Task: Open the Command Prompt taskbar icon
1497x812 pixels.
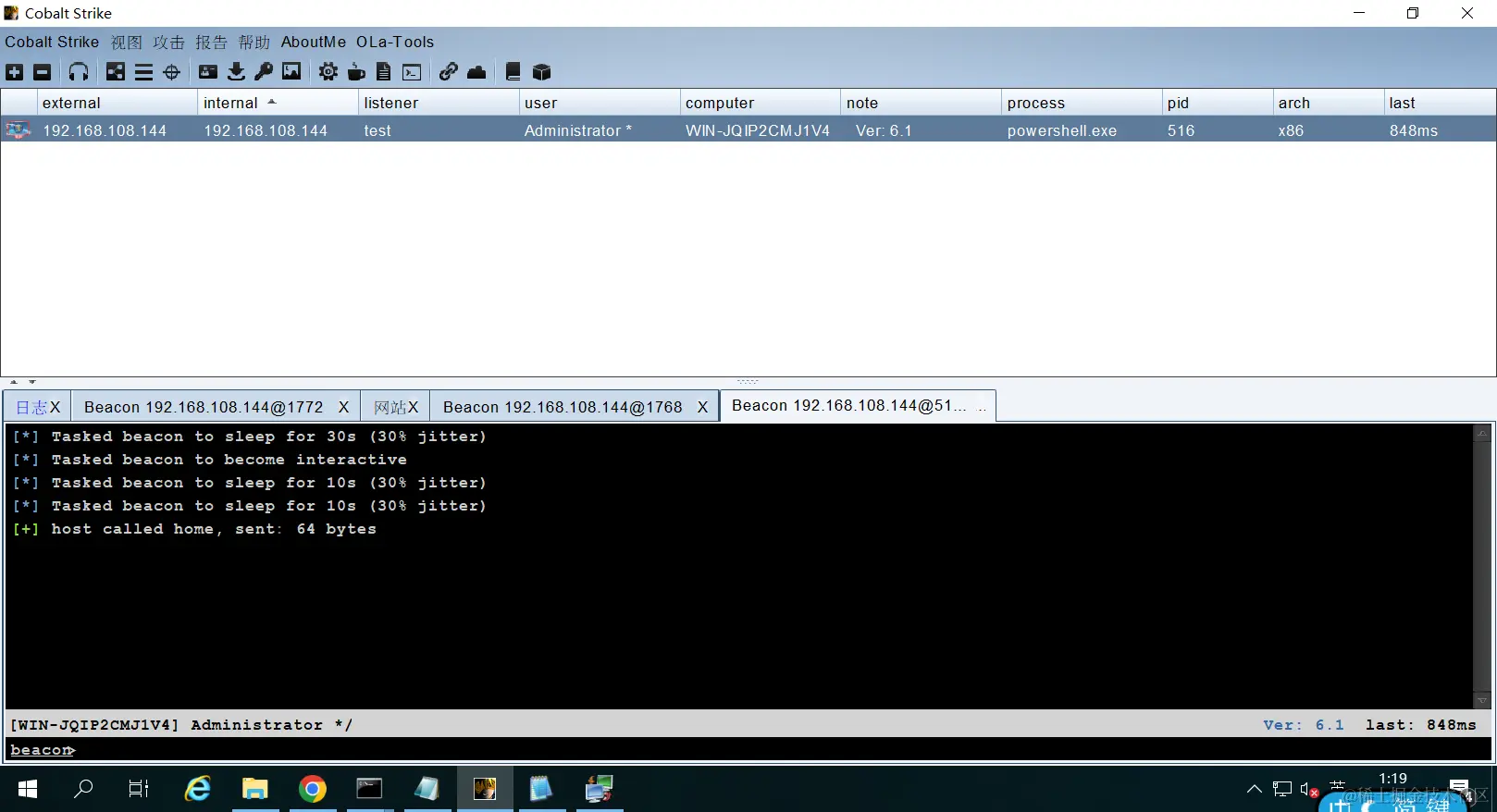Action: pos(370,789)
